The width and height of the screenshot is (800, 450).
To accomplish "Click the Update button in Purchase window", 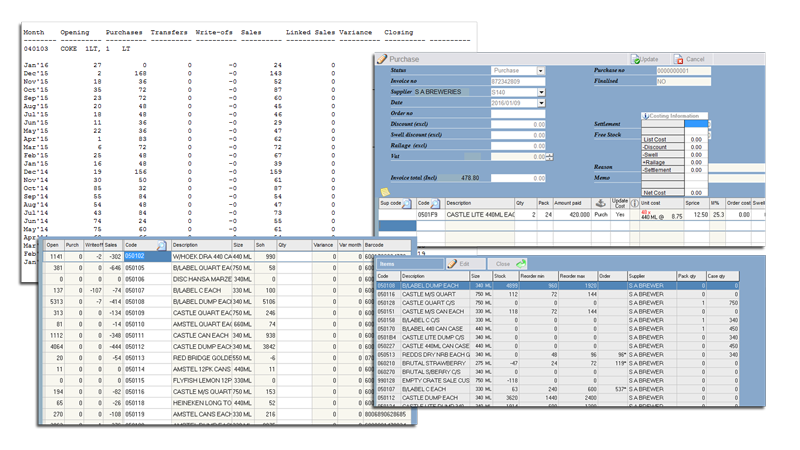I will coord(644,59).
